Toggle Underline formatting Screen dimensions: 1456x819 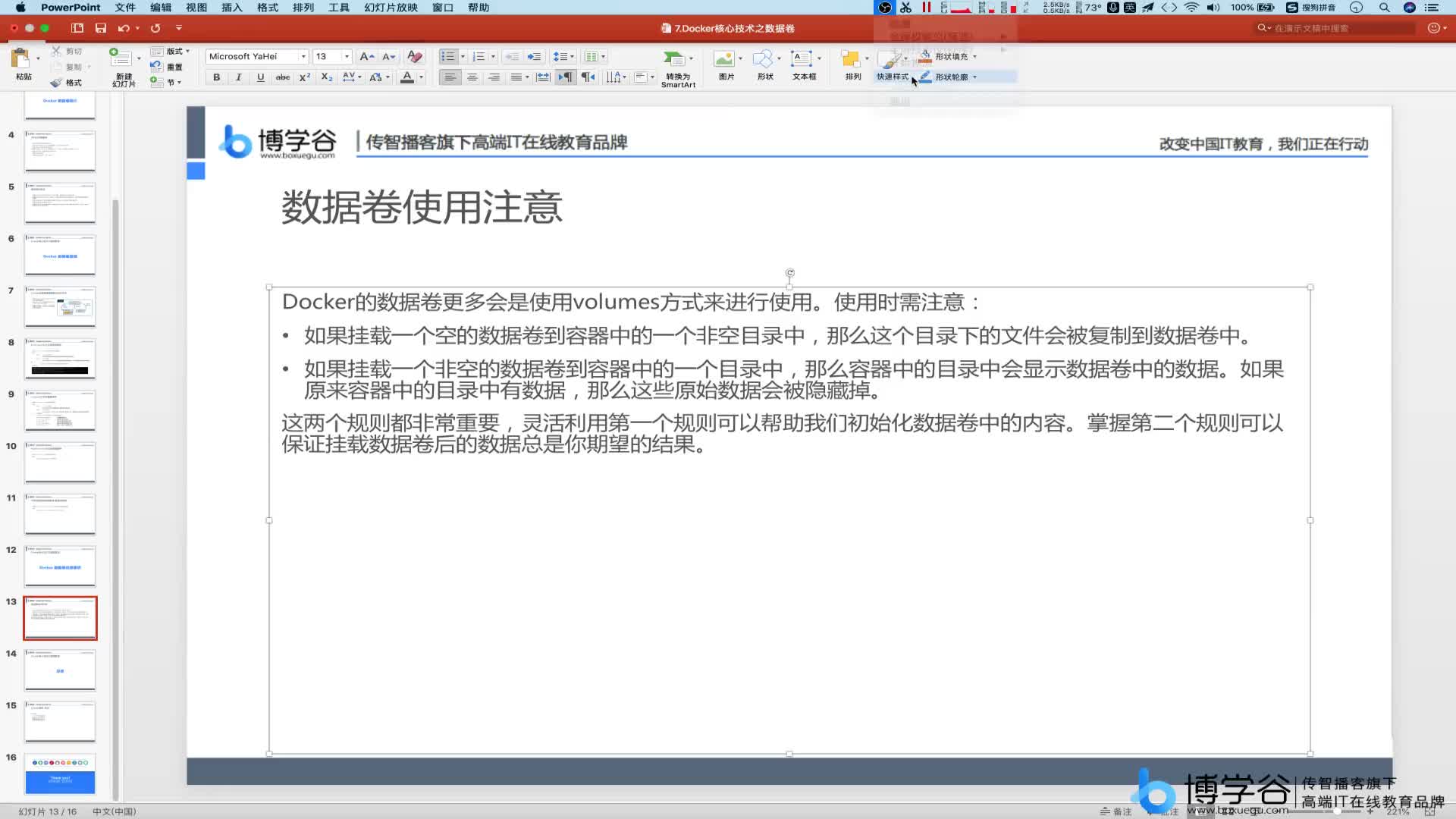[261, 77]
